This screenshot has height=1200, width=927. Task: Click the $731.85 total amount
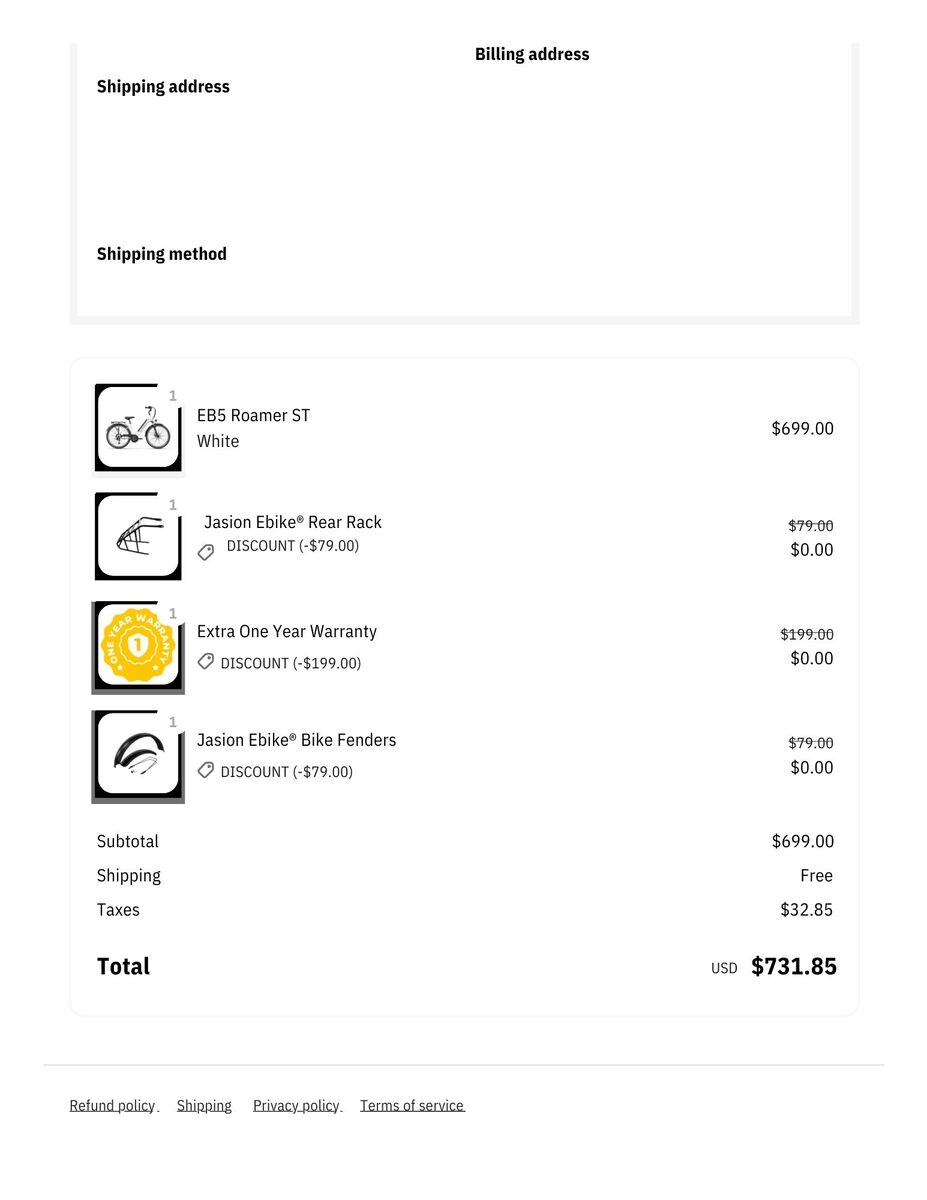[794, 967]
